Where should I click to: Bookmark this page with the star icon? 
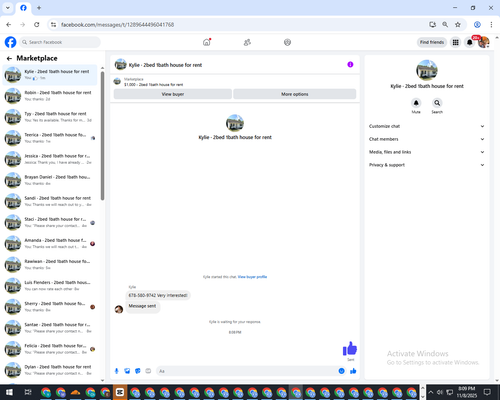pyautogui.click(x=458, y=25)
